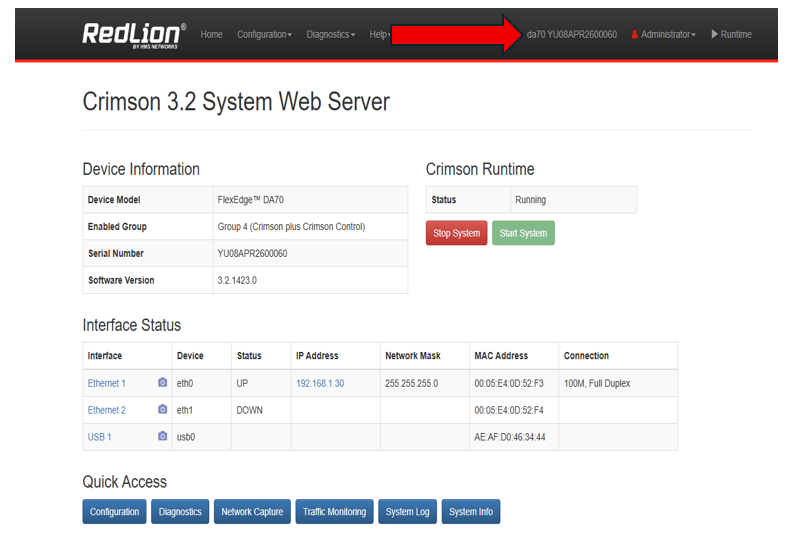
Task: Open the Ethernet 1 interface link
Action: coord(106,383)
